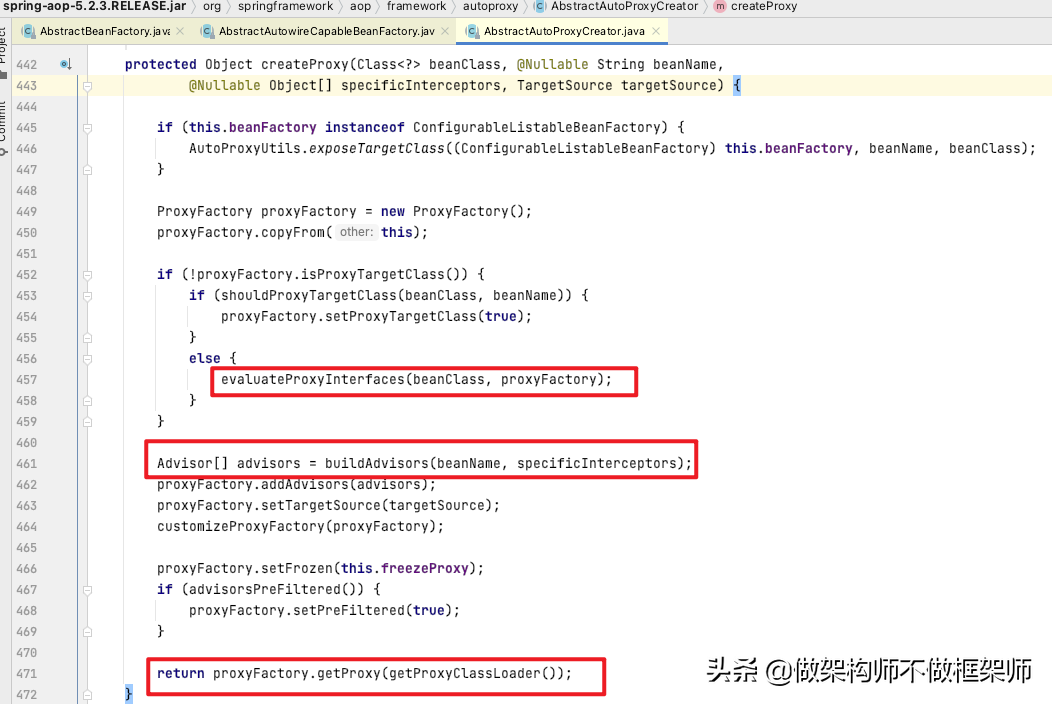Click the TargetSource parameter type on line 443
Viewport: 1052px width, 704px height.
pyautogui.click(x=564, y=85)
